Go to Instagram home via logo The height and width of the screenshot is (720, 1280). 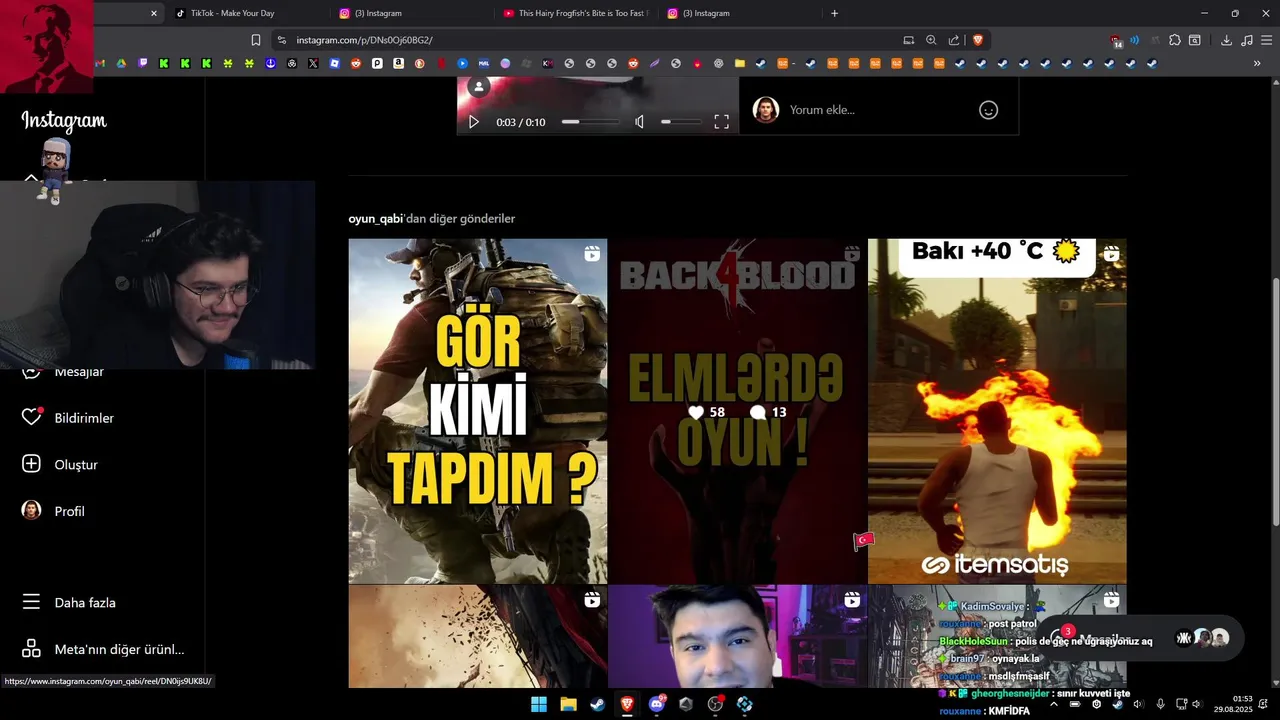click(64, 121)
